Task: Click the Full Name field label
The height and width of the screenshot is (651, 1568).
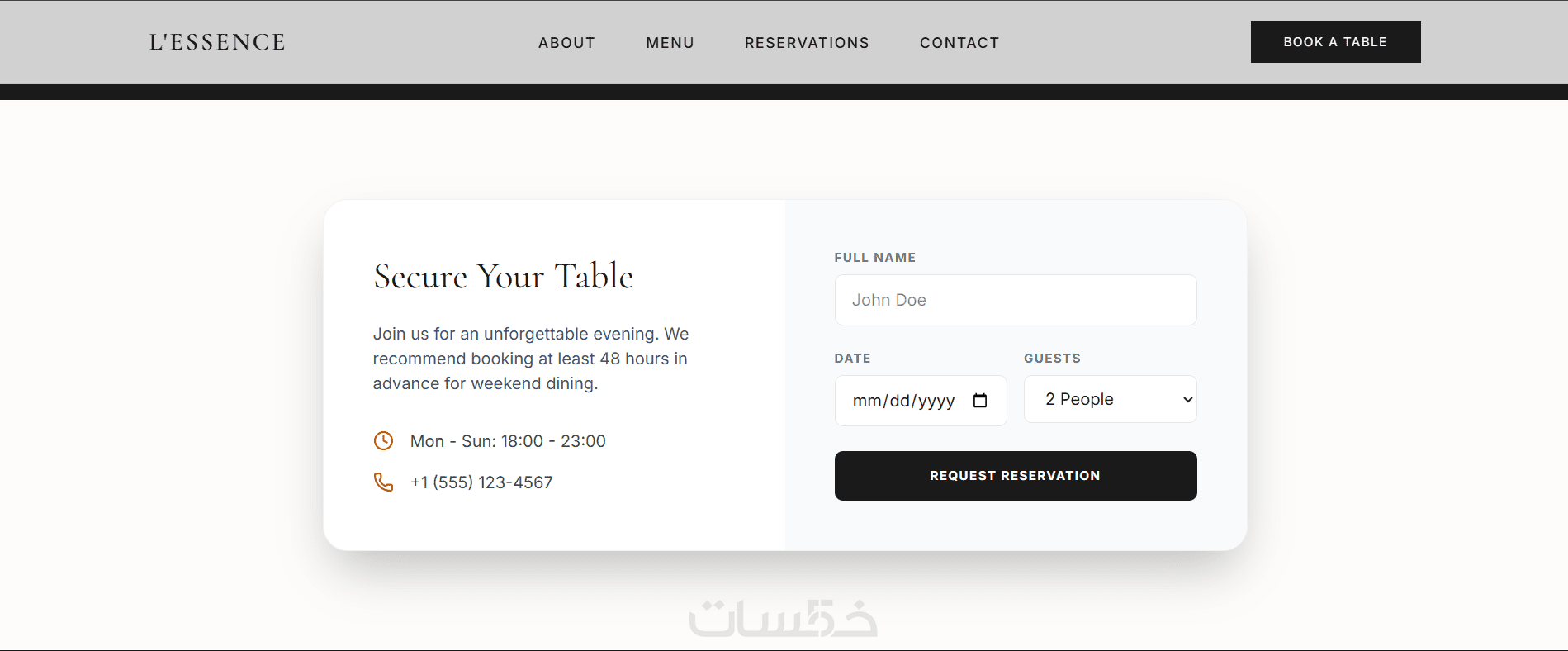Action: [x=874, y=258]
